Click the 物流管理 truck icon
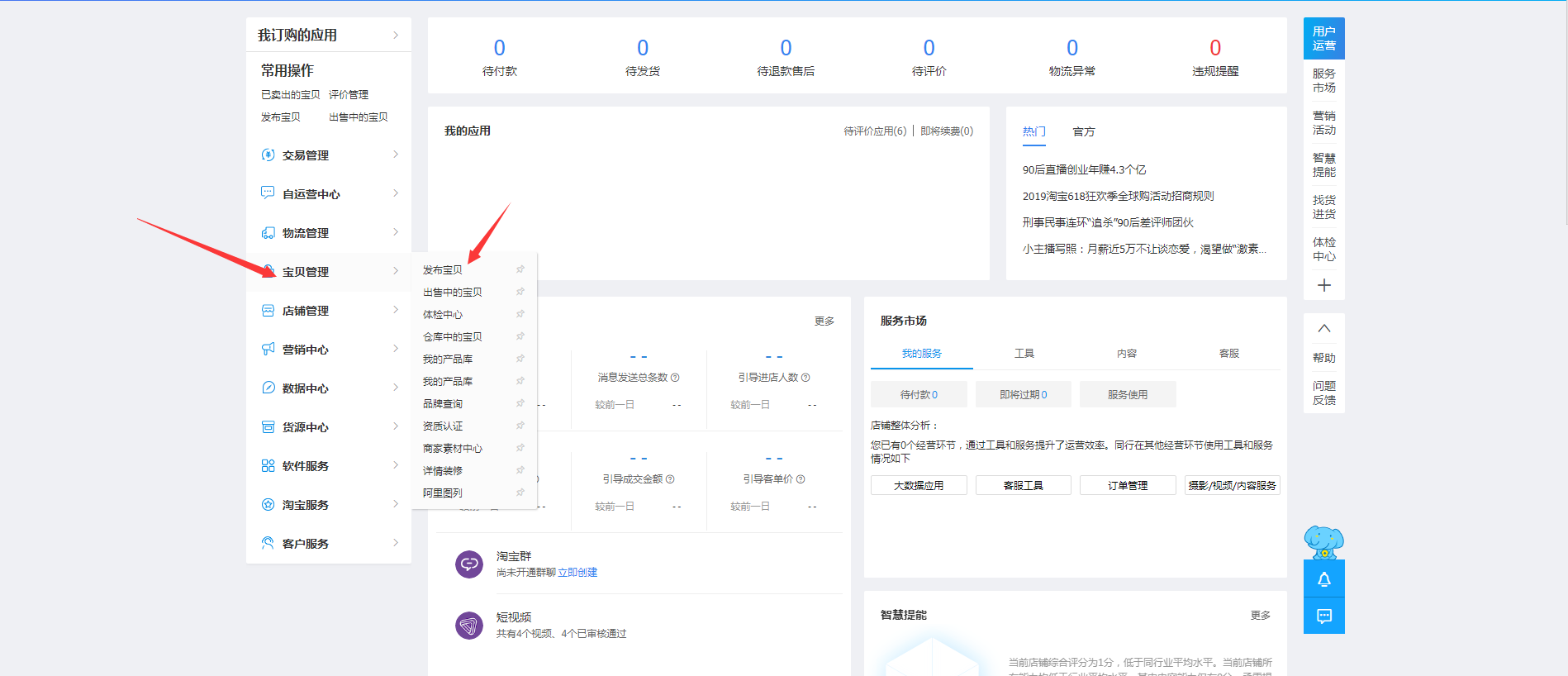 point(268,233)
